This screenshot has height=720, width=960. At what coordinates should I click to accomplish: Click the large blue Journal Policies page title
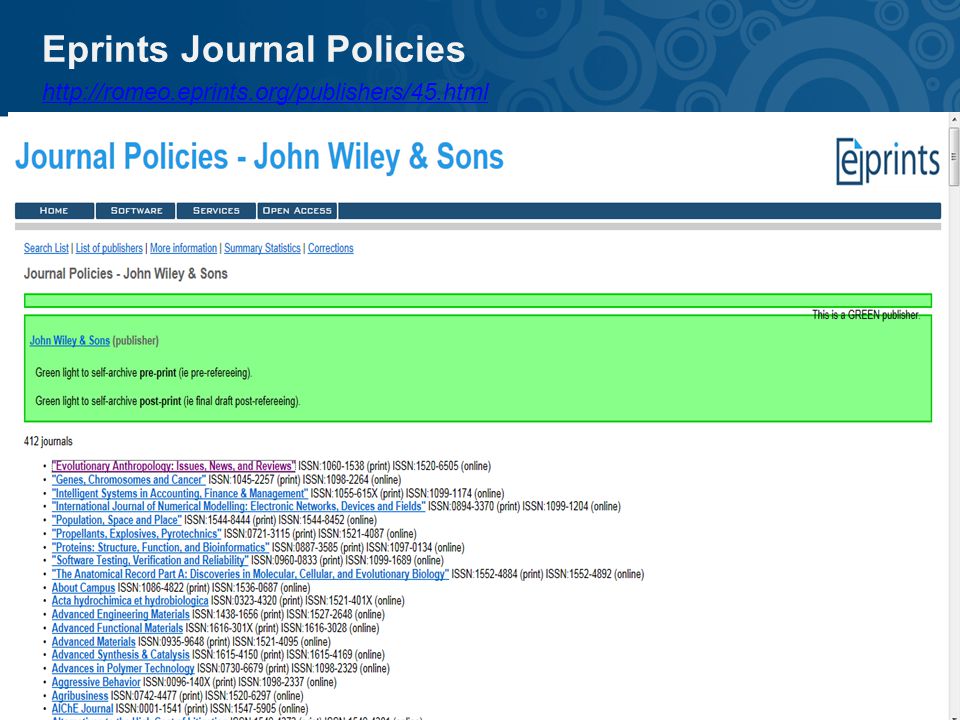(260, 156)
